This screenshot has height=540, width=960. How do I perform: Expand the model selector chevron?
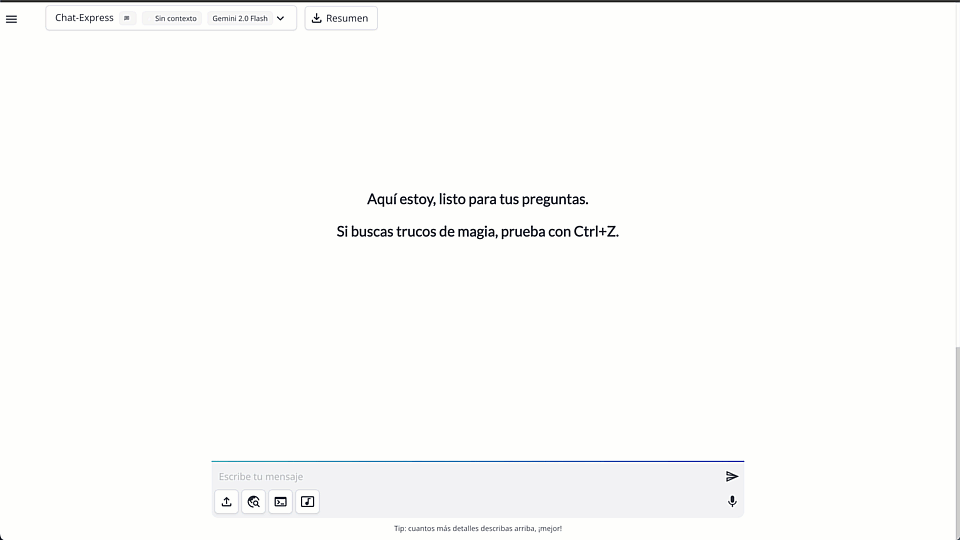[280, 18]
